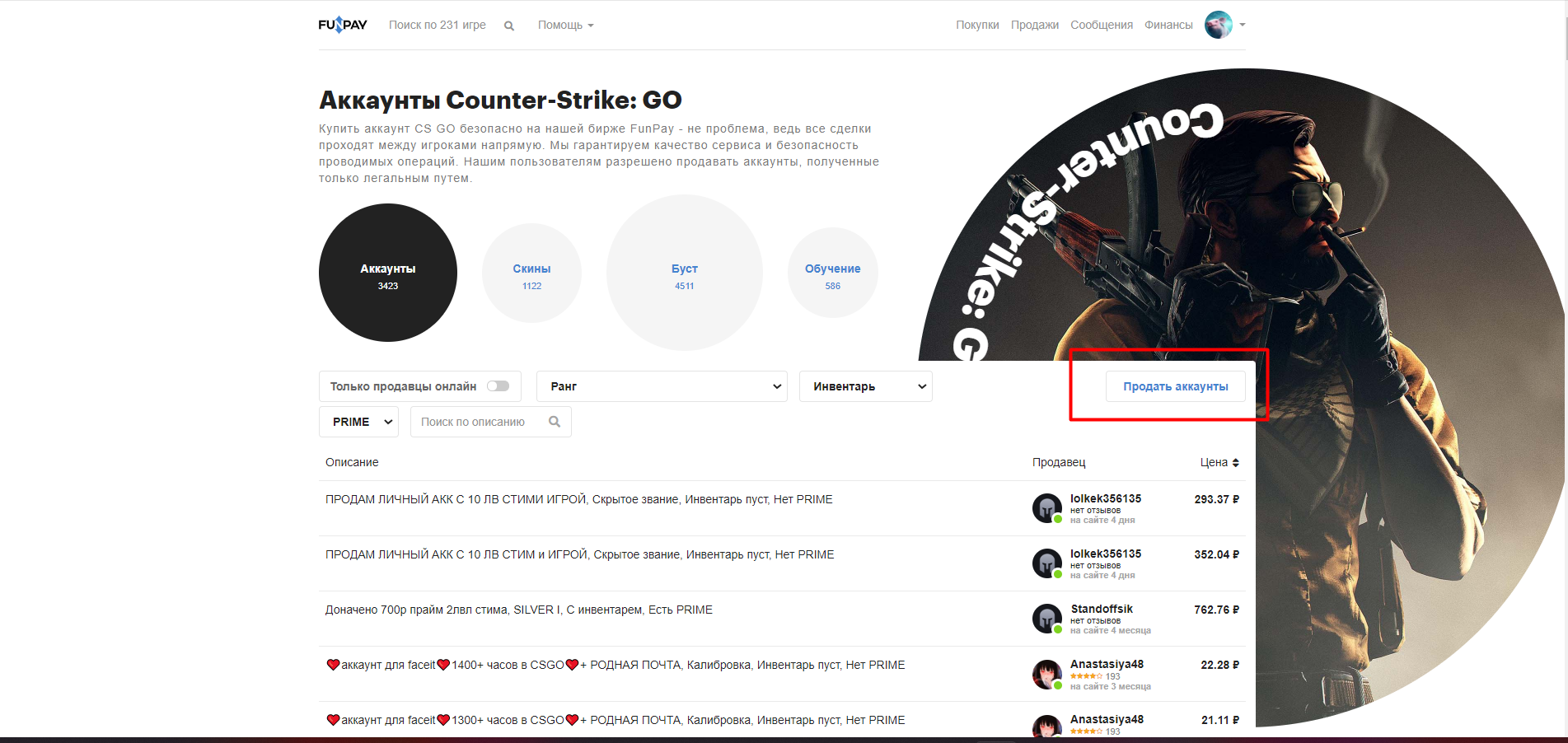The image size is (1568, 743).
Task: Open the Доначено 700р прайм SILVER I listing
Action: [519, 610]
